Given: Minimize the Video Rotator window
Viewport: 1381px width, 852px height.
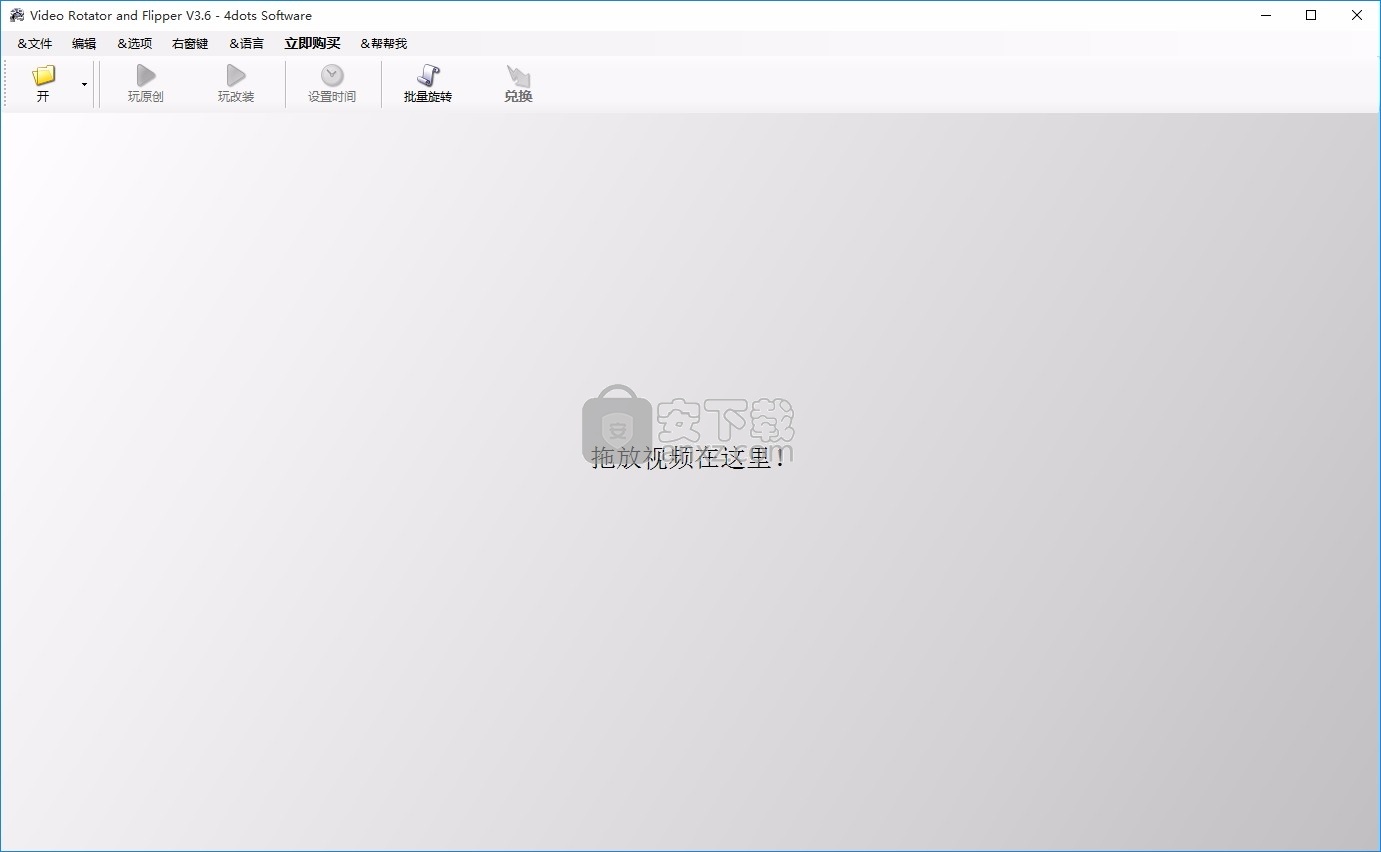Looking at the screenshot, I should [x=1265, y=15].
